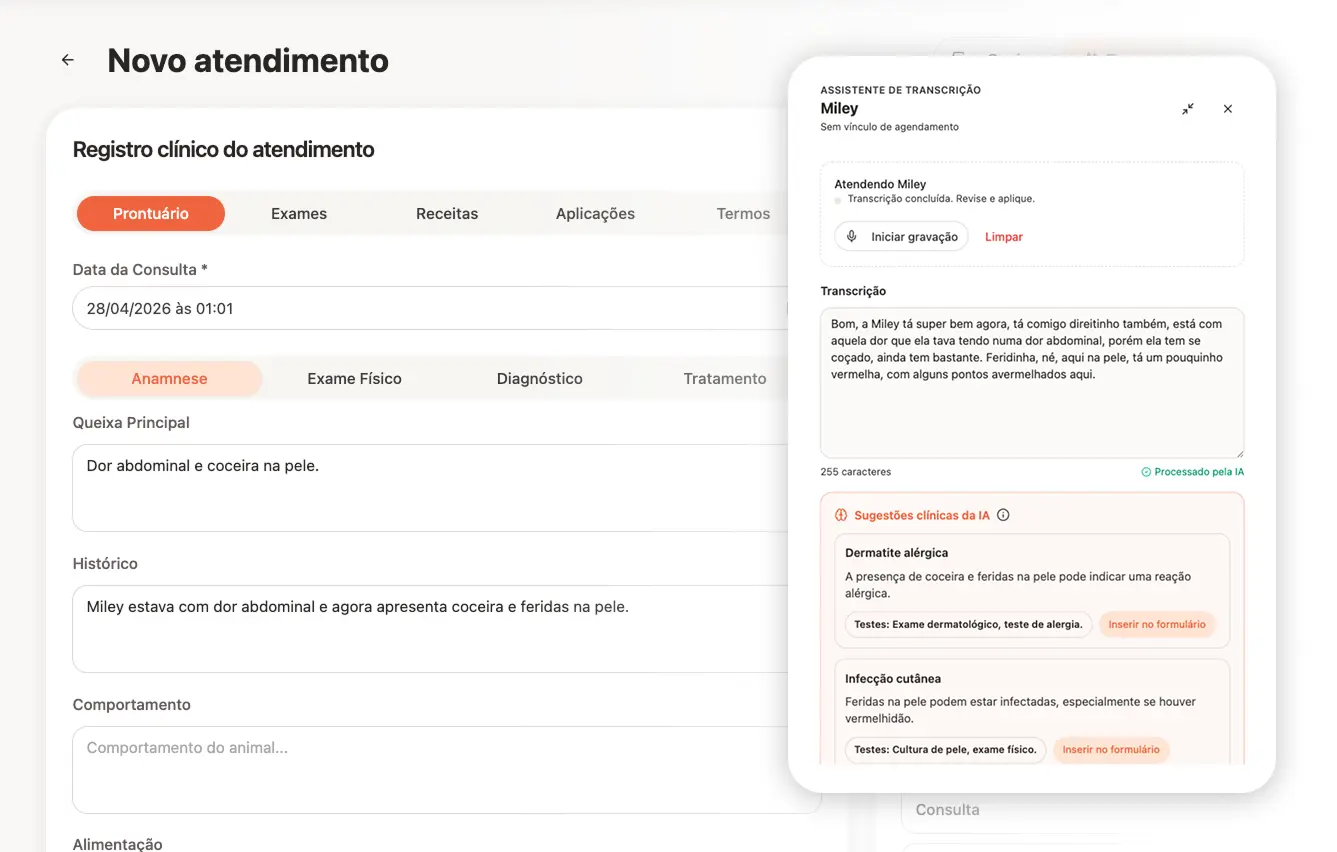Go back using the arrow icon
Viewport: 1337px width, 852px height.
[68, 60]
